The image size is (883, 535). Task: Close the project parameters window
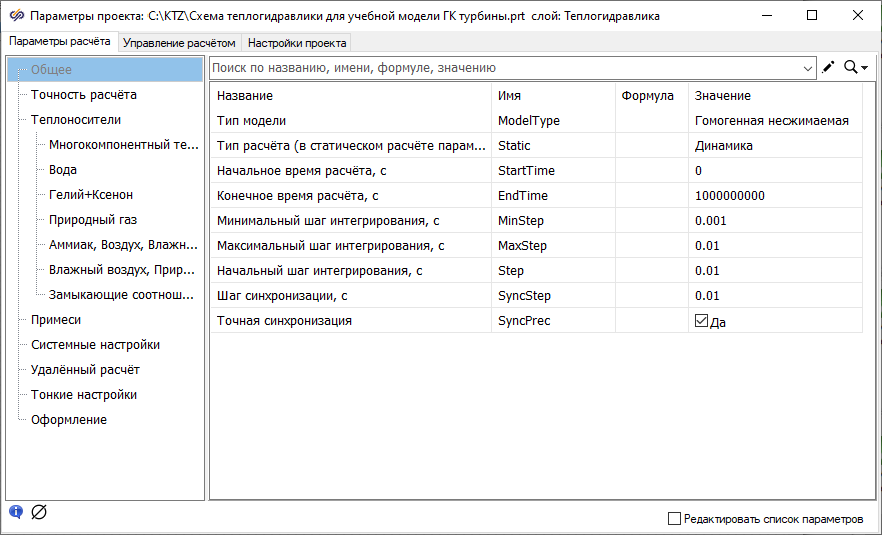tap(858, 16)
